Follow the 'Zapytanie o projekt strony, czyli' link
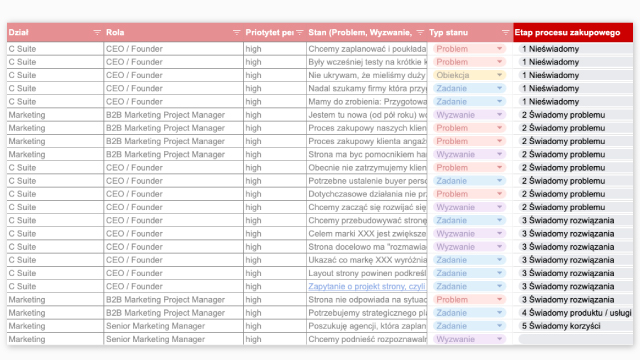640x360 pixels. point(367,287)
